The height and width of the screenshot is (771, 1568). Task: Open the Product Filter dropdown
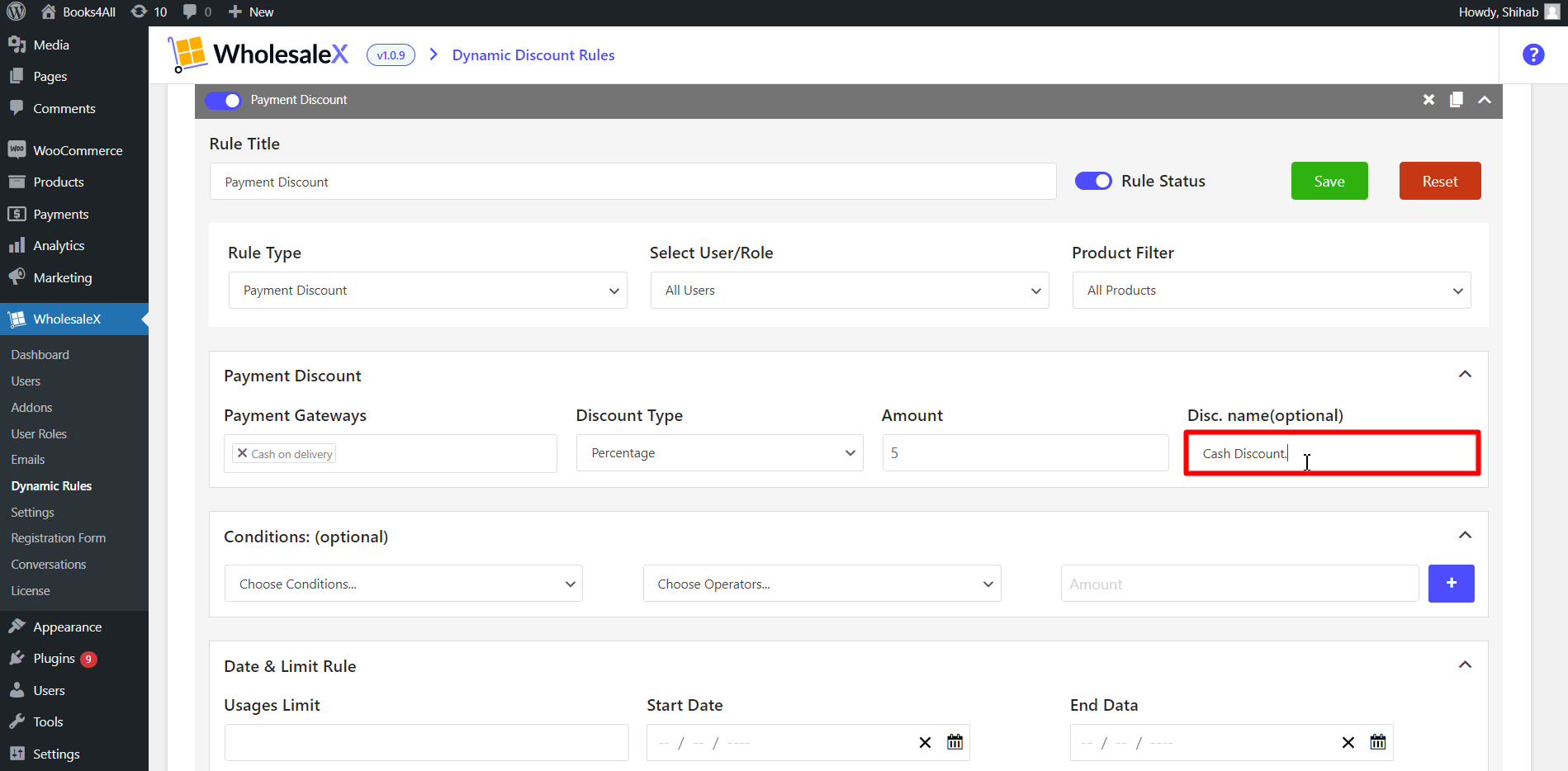[x=1272, y=290]
